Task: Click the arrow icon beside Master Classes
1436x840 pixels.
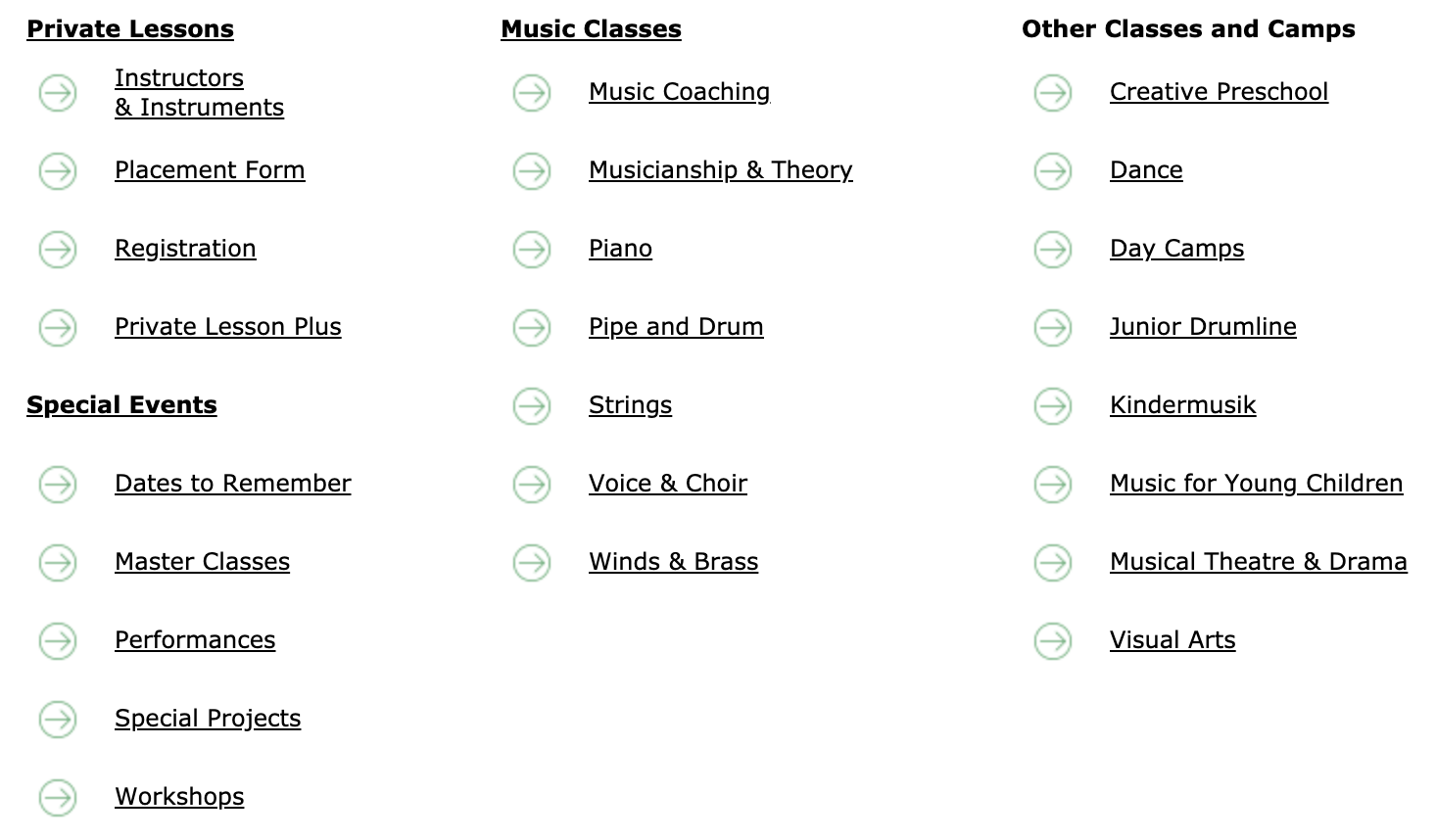Action: [x=58, y=563]
